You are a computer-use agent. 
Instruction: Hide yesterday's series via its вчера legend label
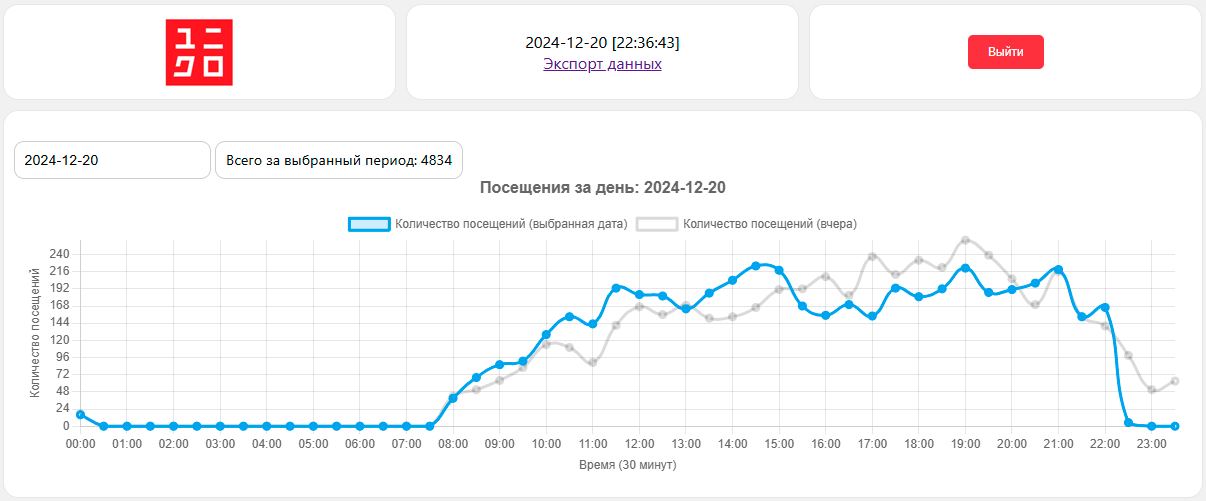coord(769,224)
